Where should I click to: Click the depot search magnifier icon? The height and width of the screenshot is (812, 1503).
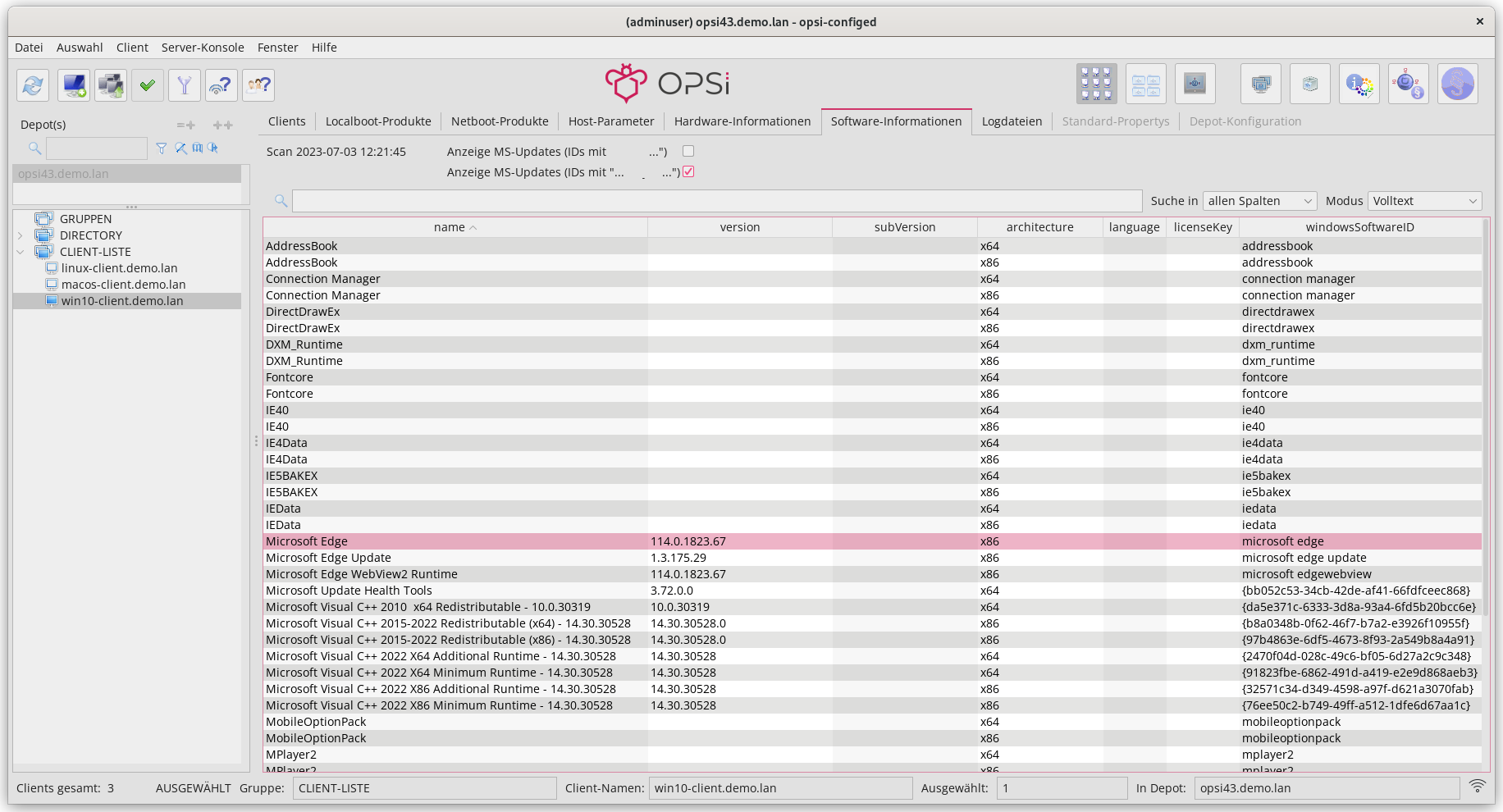(x=34, y=148)
